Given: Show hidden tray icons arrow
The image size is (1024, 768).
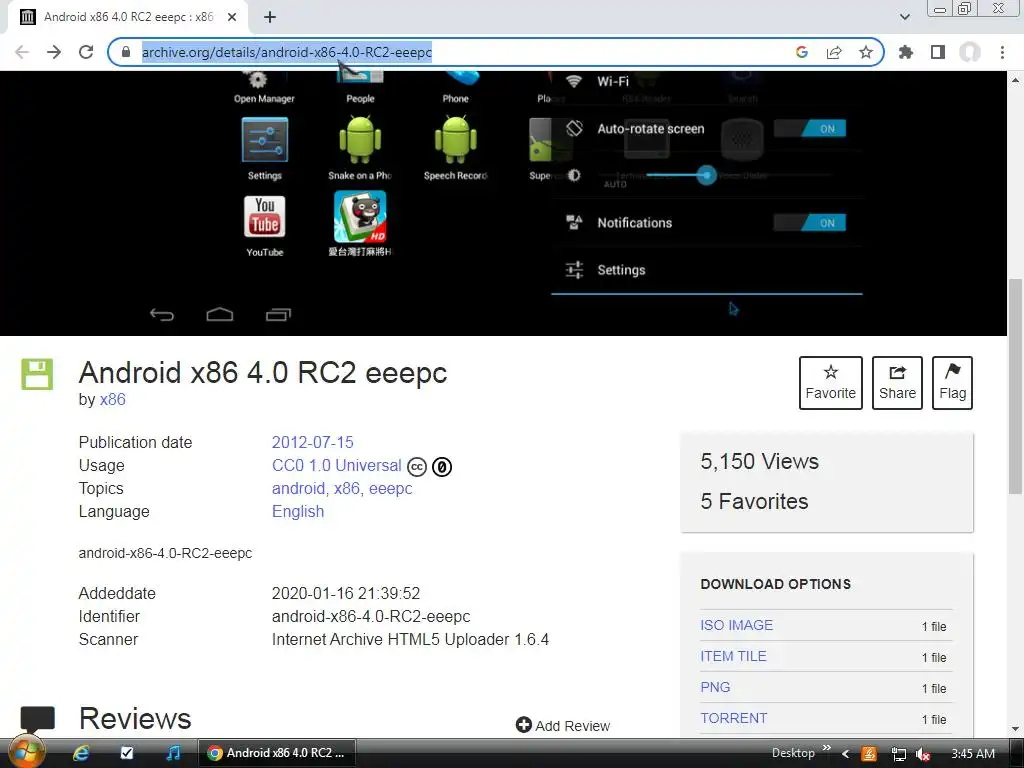Looking at the screenshot, I should click(845, 754).
